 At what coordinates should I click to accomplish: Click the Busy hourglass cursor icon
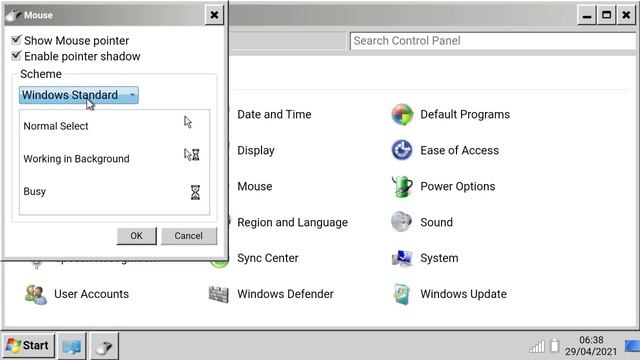point(196,192)
